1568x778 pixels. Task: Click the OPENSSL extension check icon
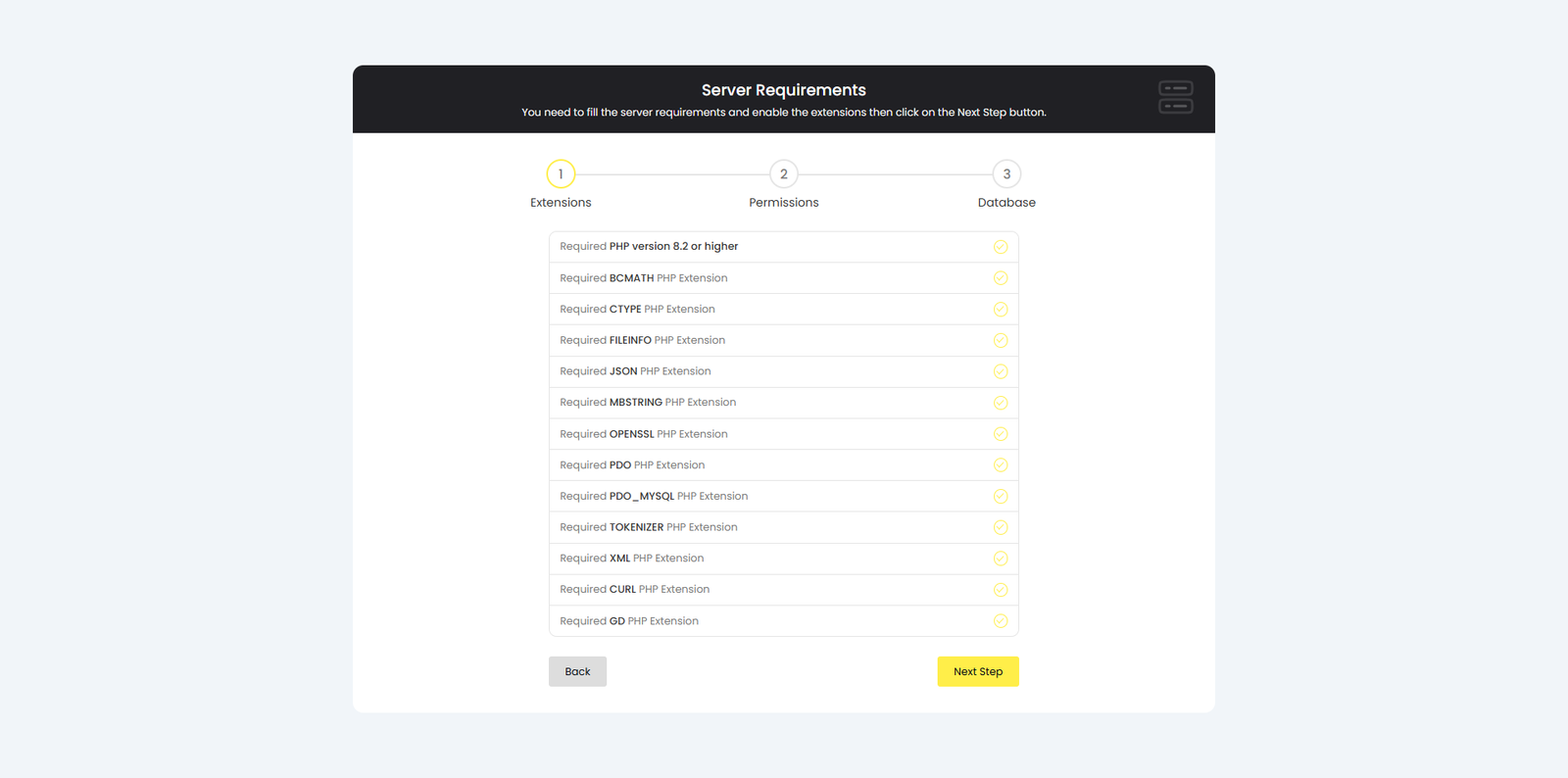click(1000, 434)
